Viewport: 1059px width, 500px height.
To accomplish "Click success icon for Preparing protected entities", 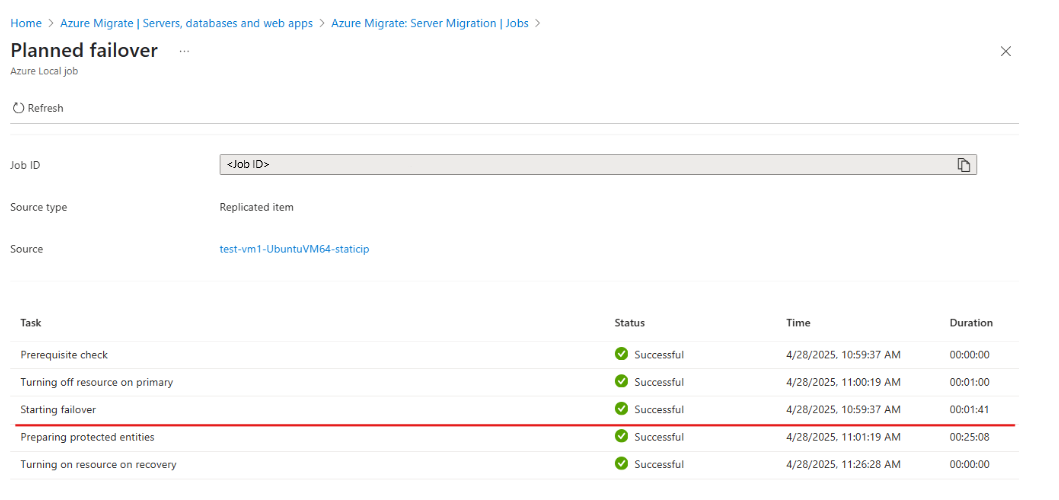I will click(621, 436).
